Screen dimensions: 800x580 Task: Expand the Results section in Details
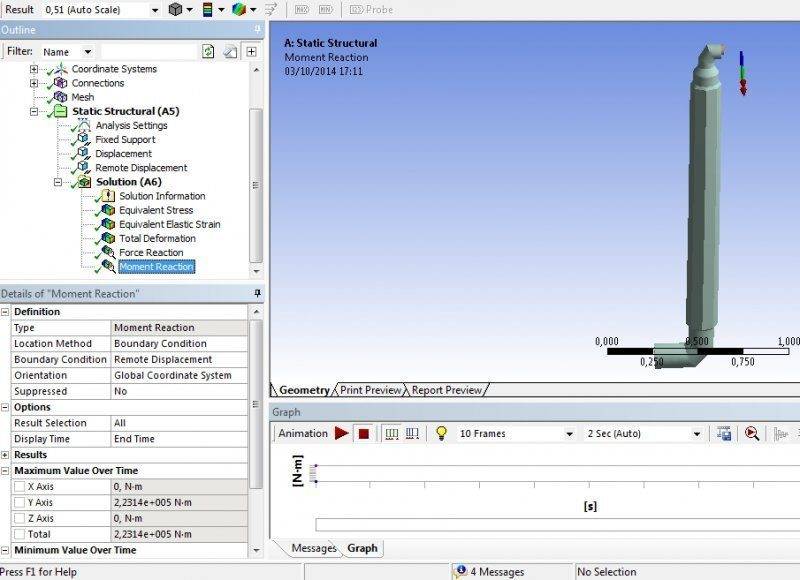click(x=6, y=455)
